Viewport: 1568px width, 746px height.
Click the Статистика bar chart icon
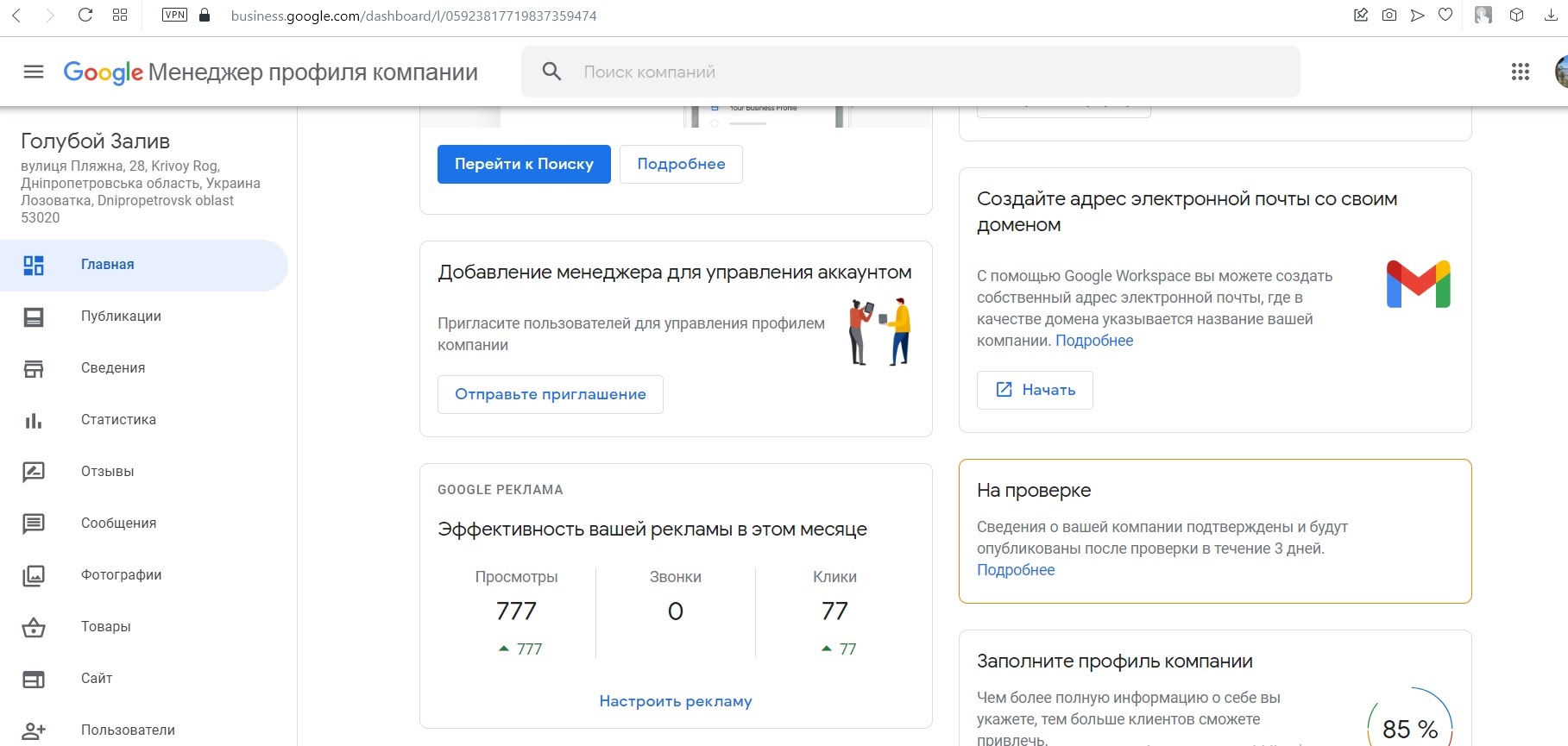click(34, 420)
